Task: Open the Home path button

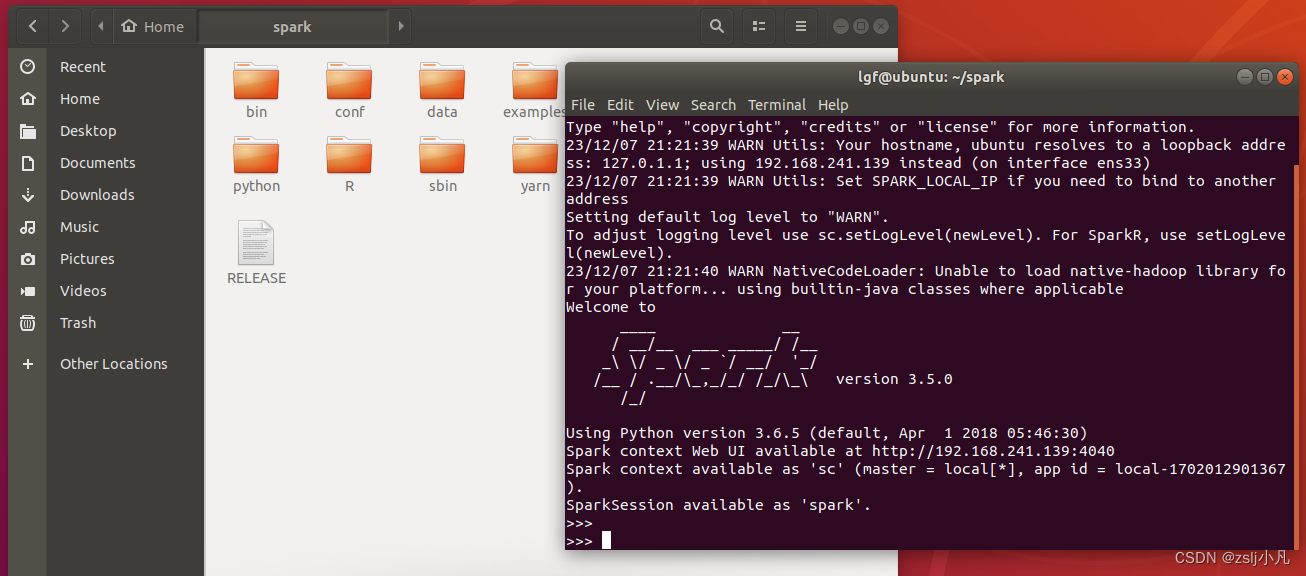Action: [153, 27]
